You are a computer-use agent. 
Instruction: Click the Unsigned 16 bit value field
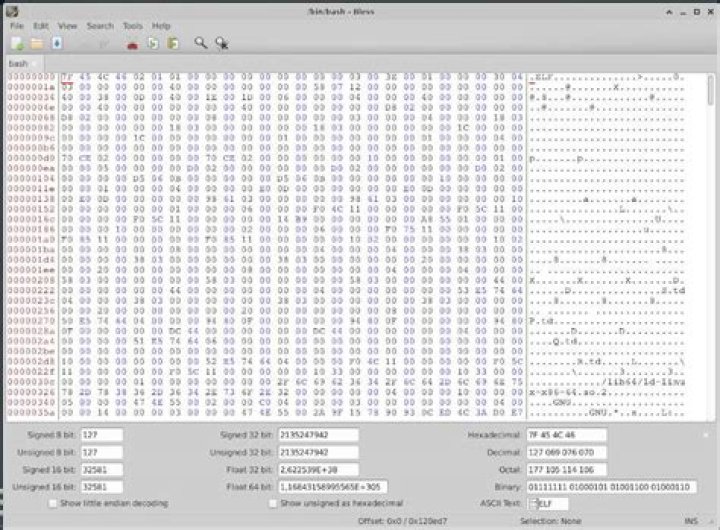(102, 487)
